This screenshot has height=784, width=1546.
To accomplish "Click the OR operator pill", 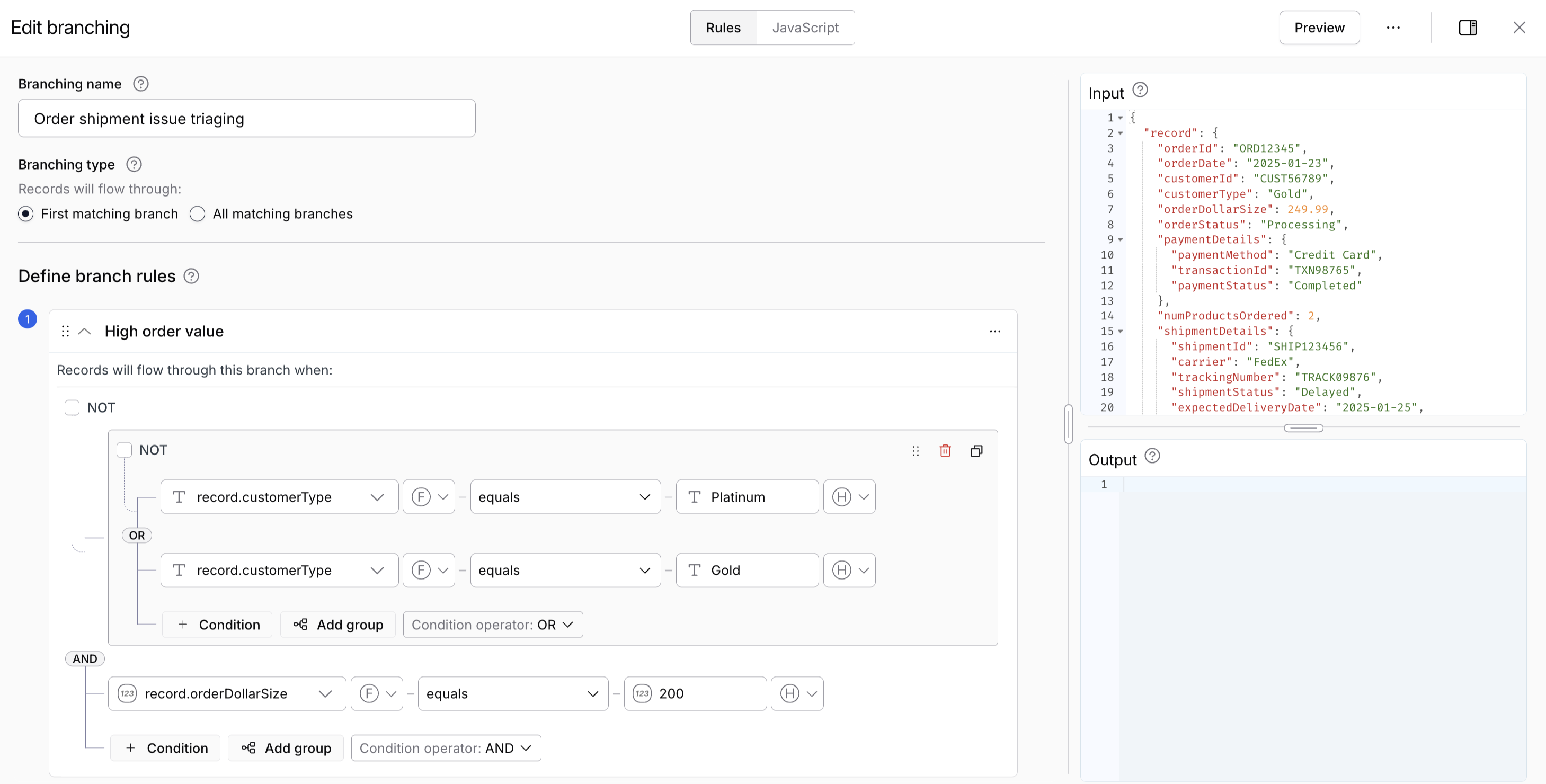I will (137, 536).
